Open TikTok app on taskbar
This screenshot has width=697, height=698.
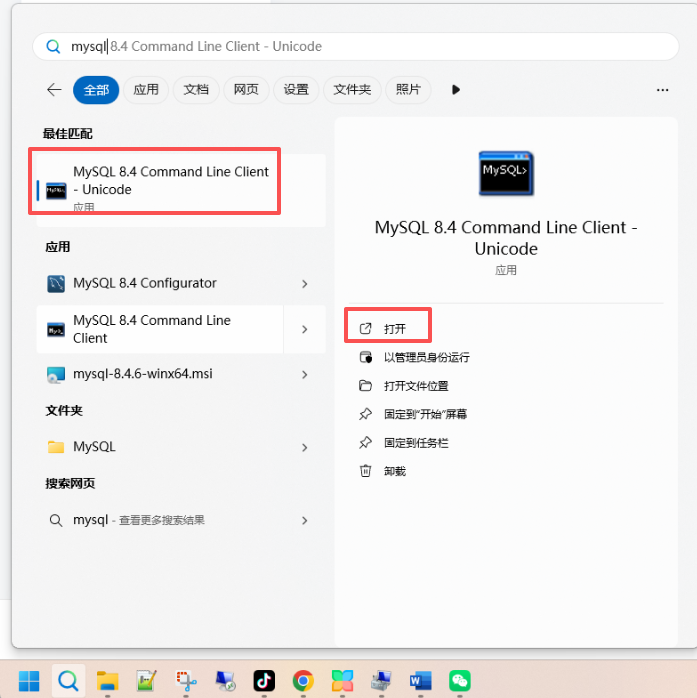(x=264, y=681)
